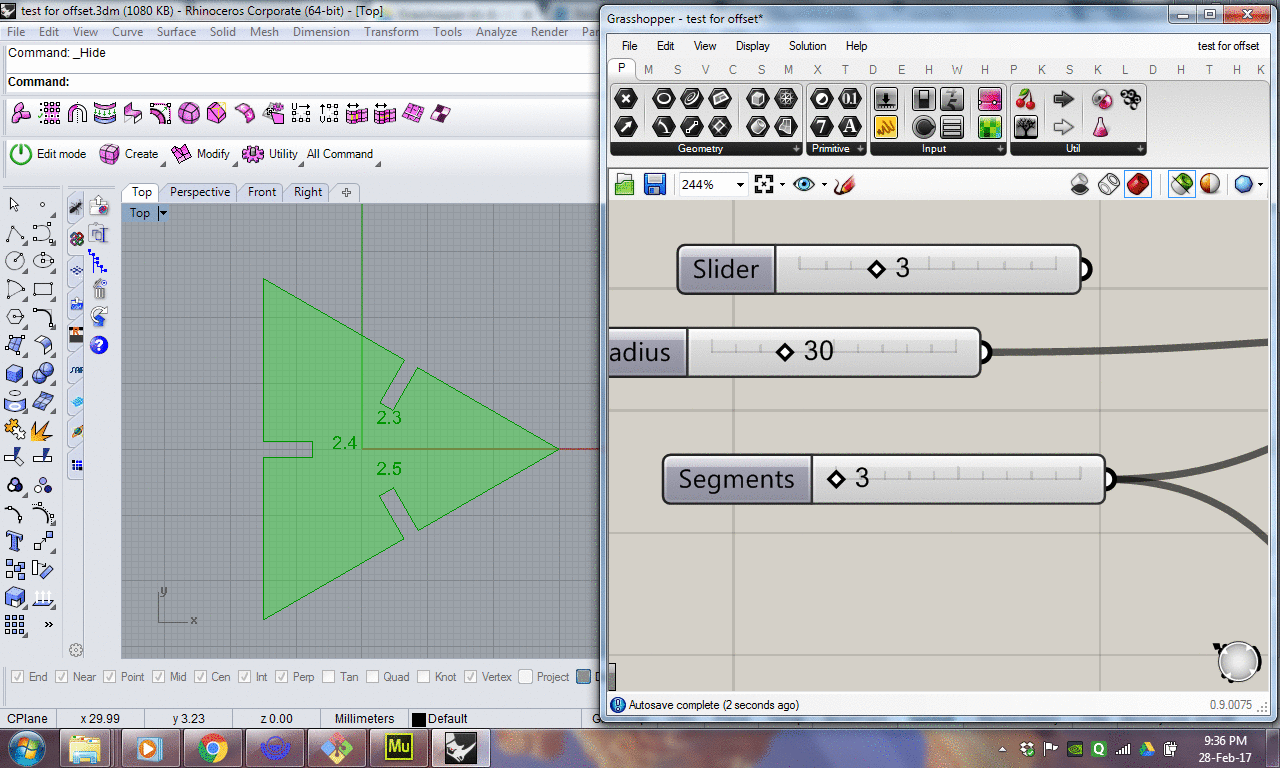Expand the Util panel dropdown arrow
Screen dimensions: 1280x768
point(1141,149)
